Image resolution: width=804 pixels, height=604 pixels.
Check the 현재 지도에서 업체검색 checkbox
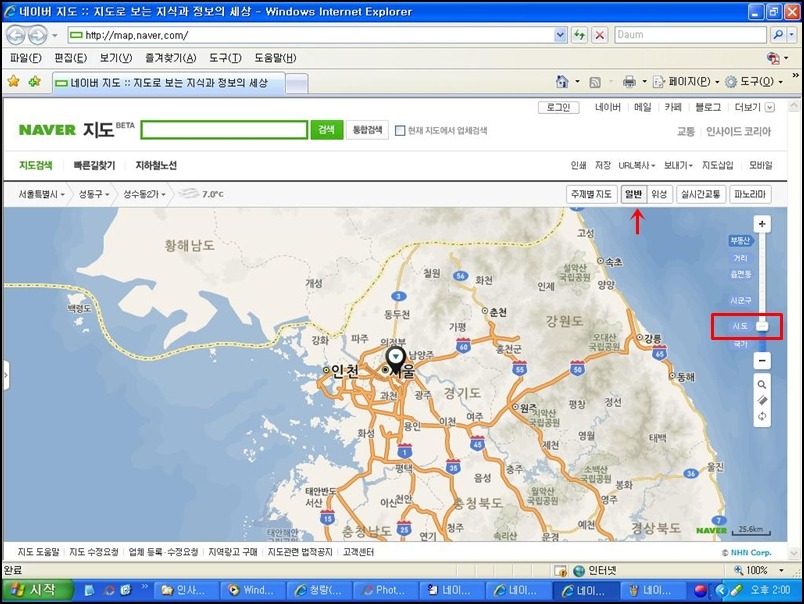point(400,131)
